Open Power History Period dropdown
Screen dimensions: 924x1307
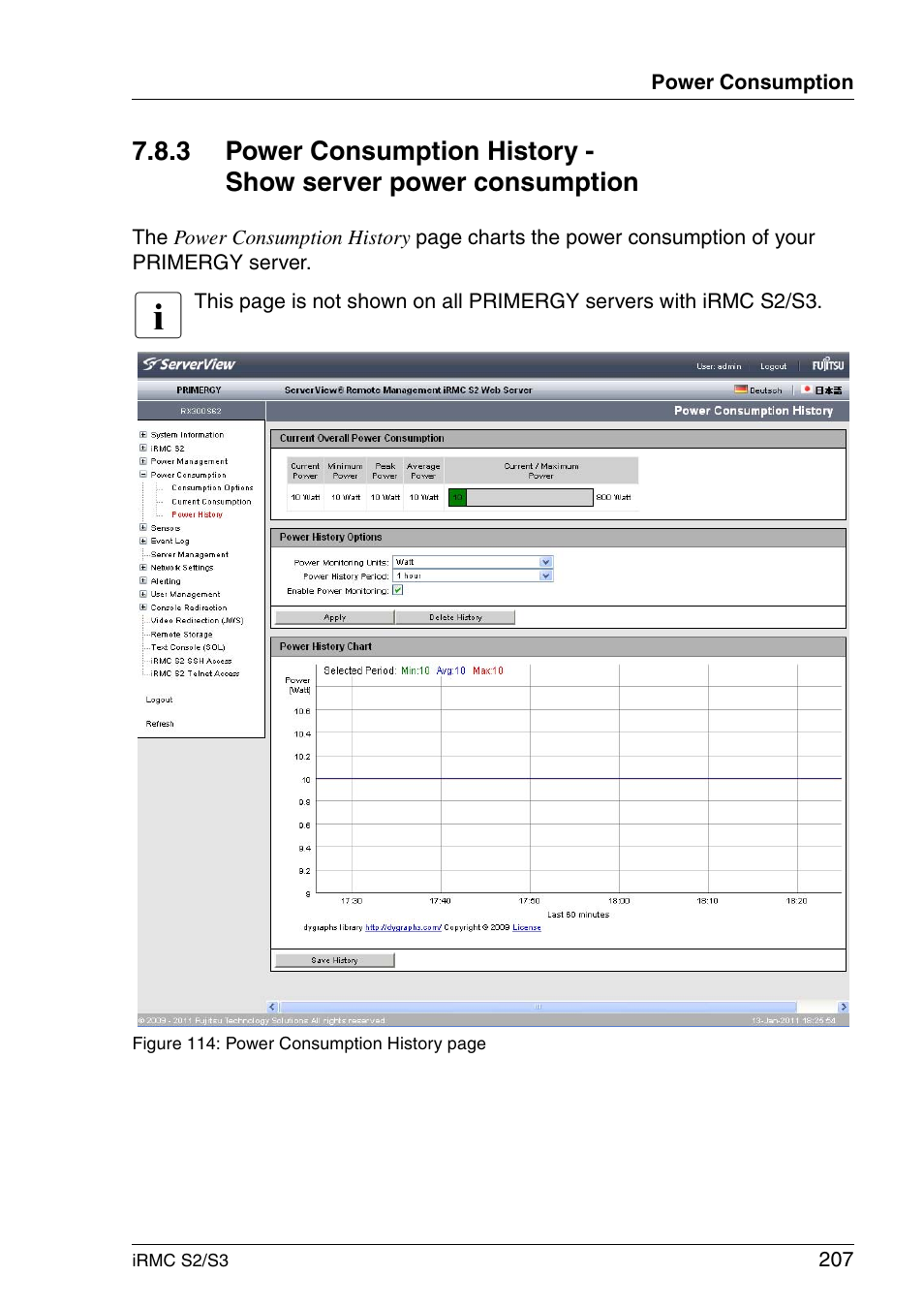(x=472, y=576)
